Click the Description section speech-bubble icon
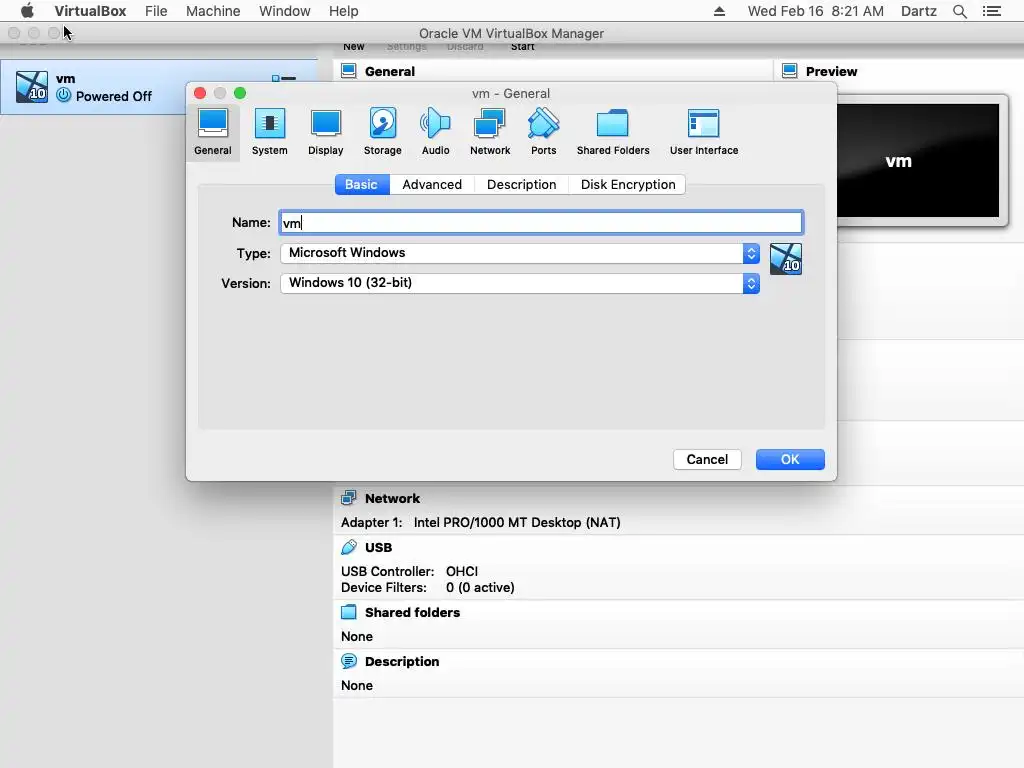1024x768 pixels. [349, 661]
